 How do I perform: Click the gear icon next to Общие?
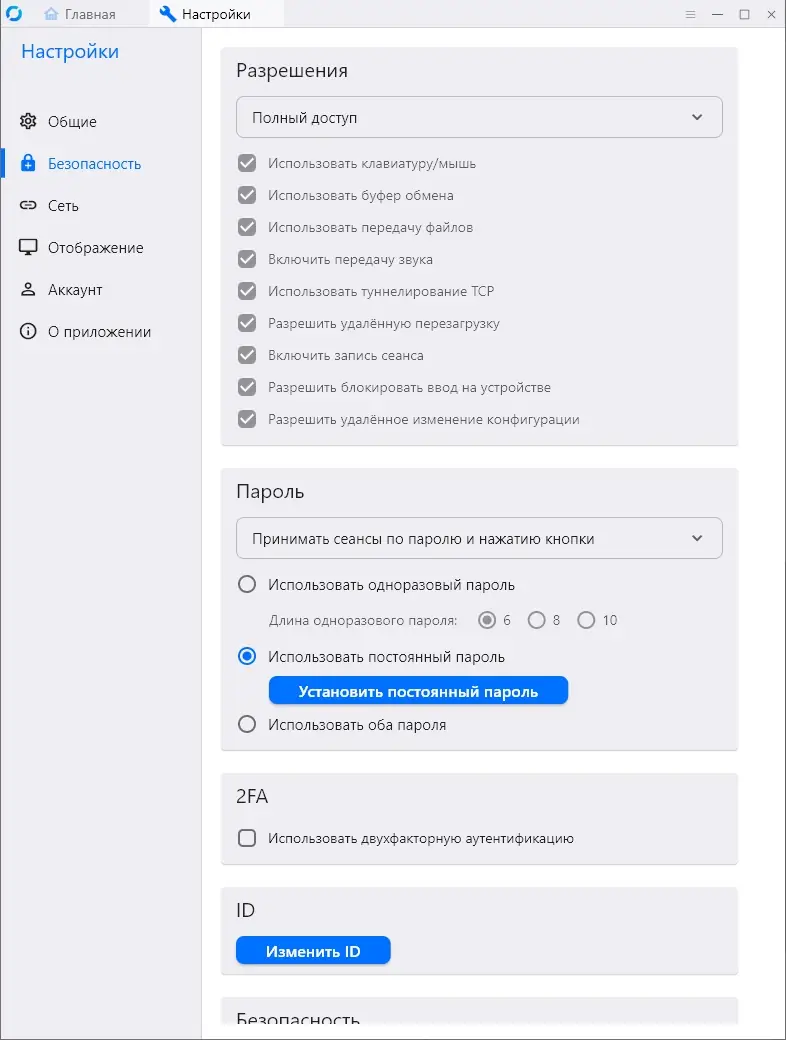point(28,122)
